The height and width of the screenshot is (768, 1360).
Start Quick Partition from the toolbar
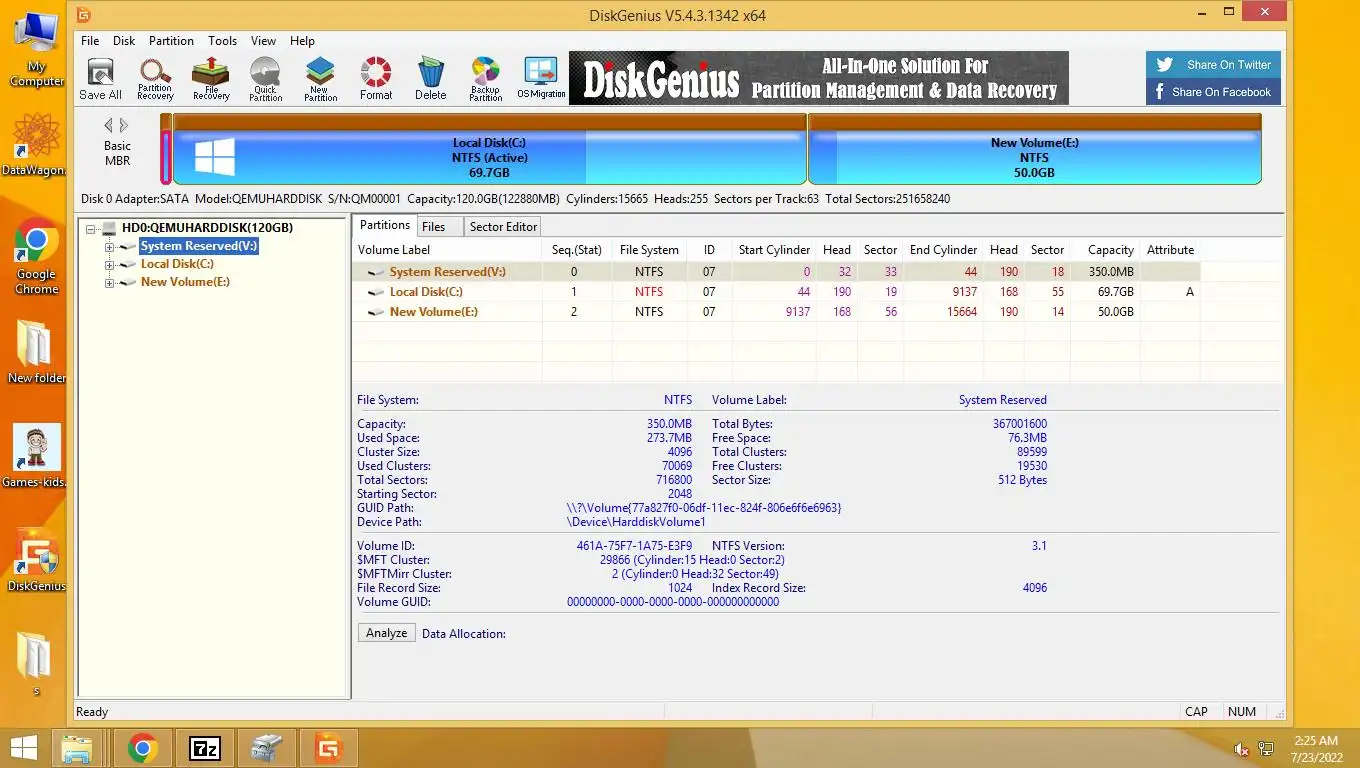(x=265, y=79)
